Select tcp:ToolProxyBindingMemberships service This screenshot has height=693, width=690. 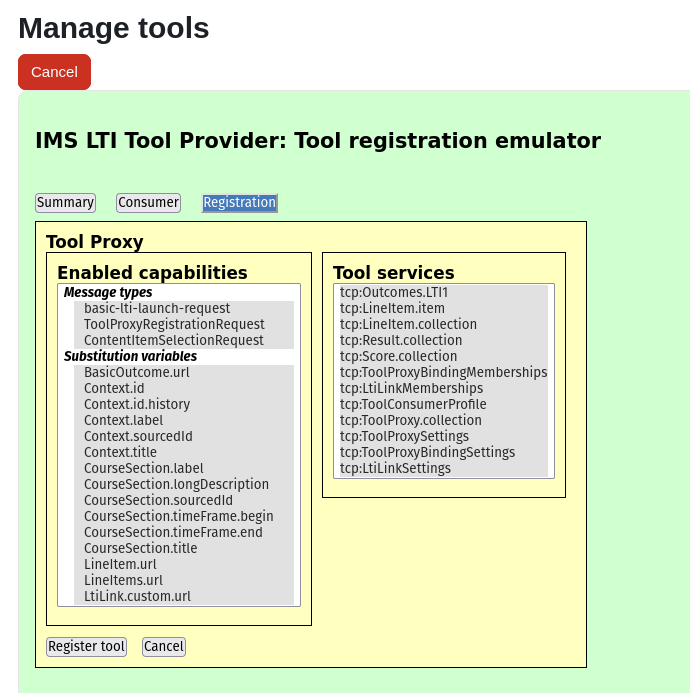[444, 373]
